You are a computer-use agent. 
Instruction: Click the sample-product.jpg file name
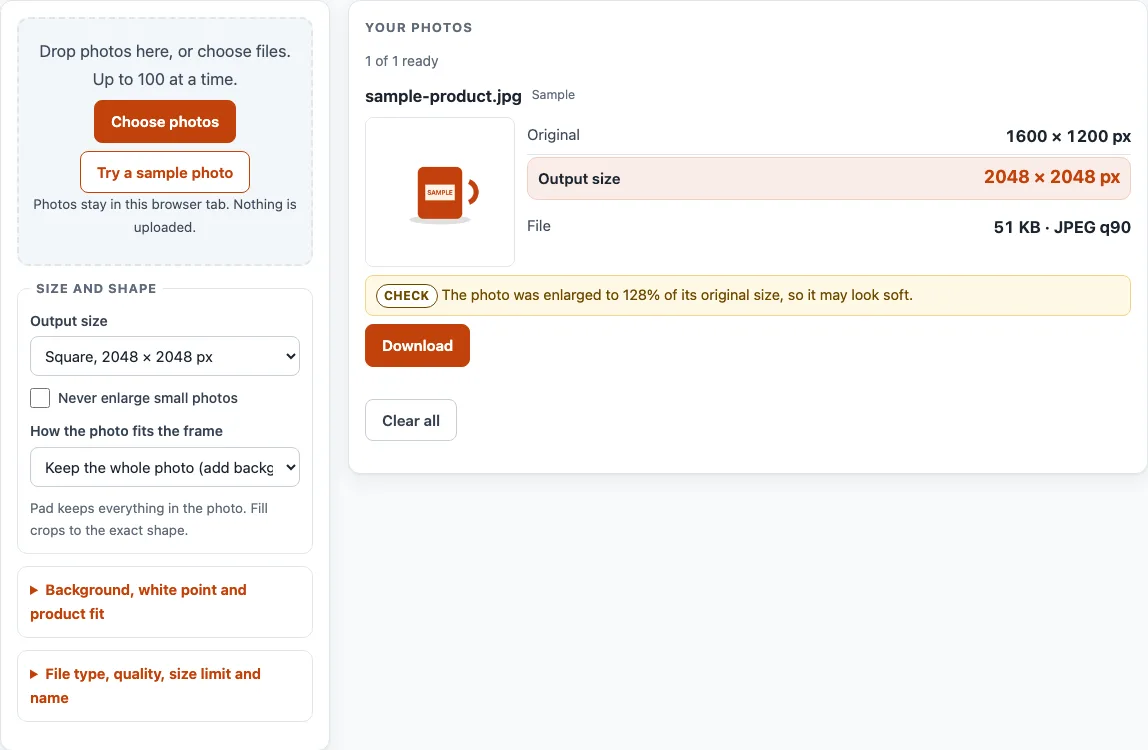443,96
